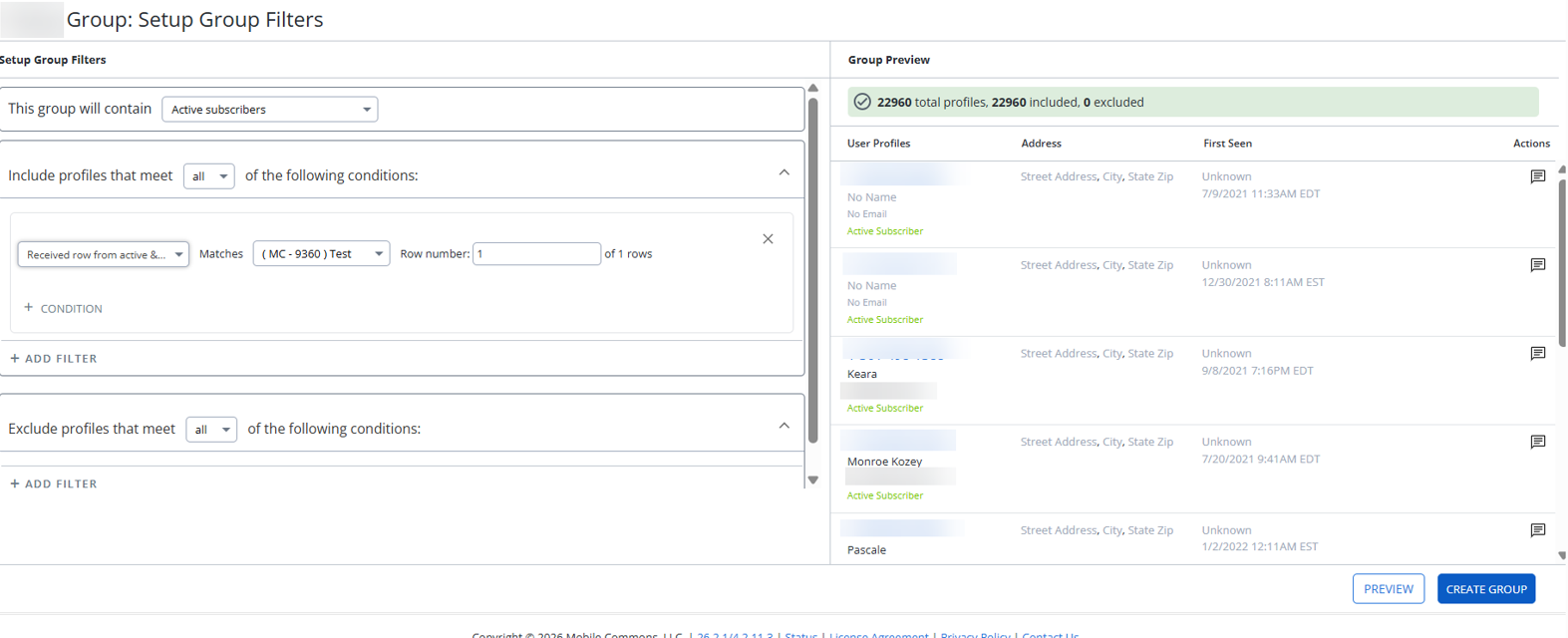Screen dimensions: 1568x638
Task: Click the CREATE GROUP button
Action: 1486,589
